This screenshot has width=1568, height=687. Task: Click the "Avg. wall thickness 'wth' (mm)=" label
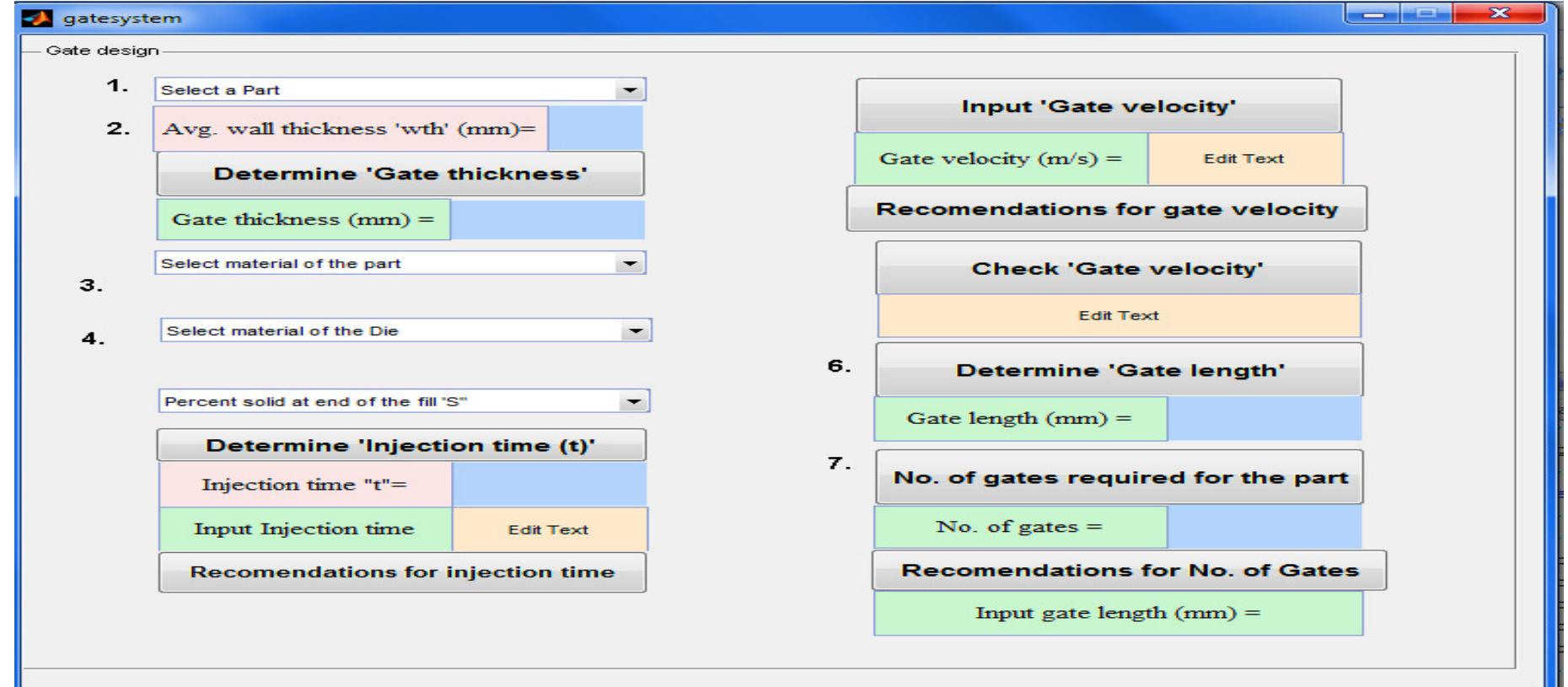tap(351, 128)
